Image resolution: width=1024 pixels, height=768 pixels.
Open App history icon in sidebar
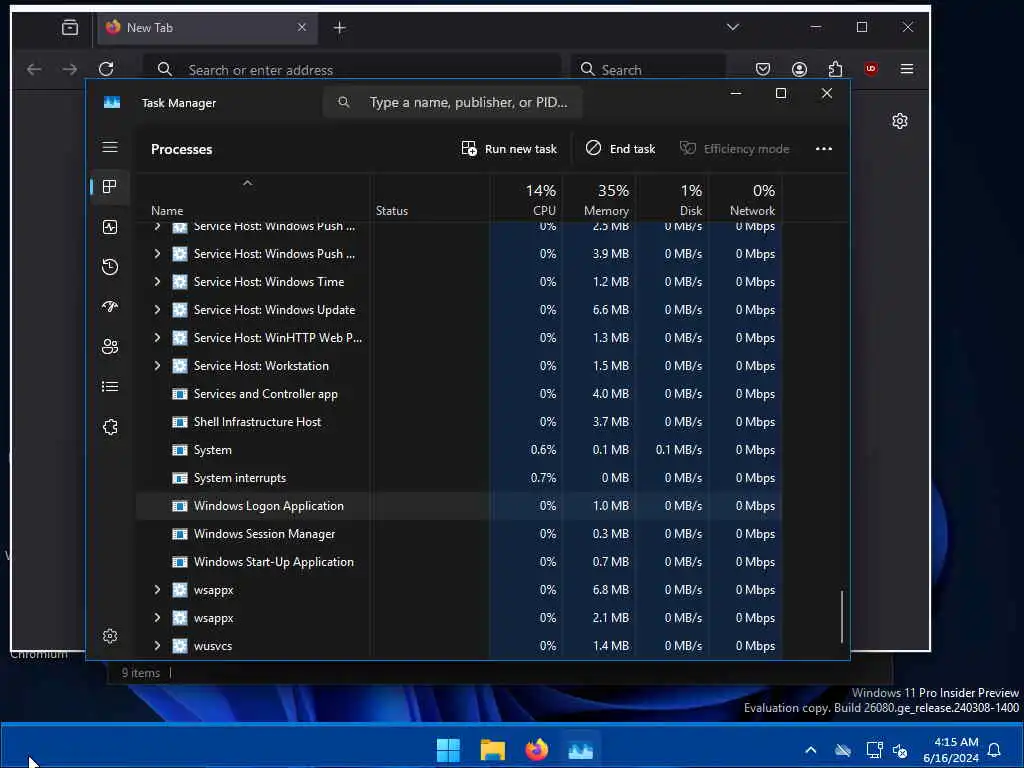[x=110, y=266]
